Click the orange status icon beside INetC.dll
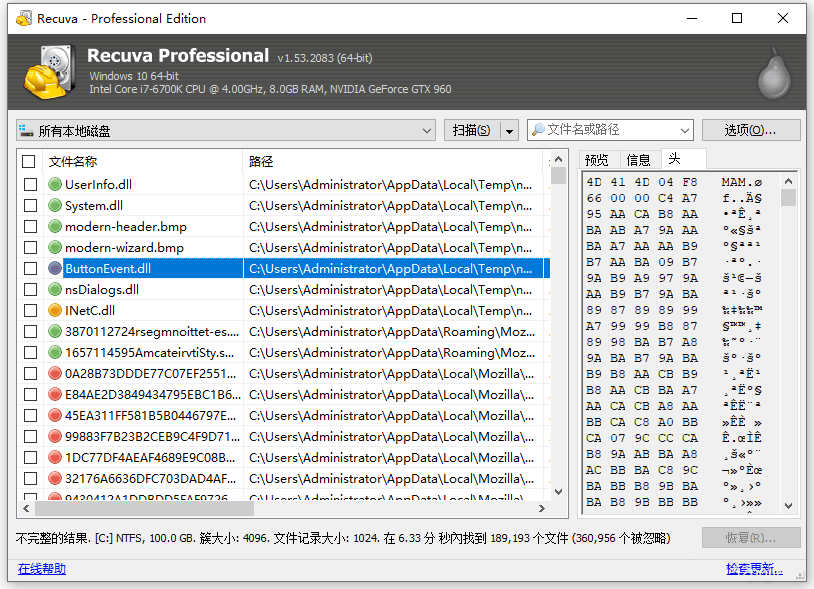 pyautogui.click(x=55, y=310)
